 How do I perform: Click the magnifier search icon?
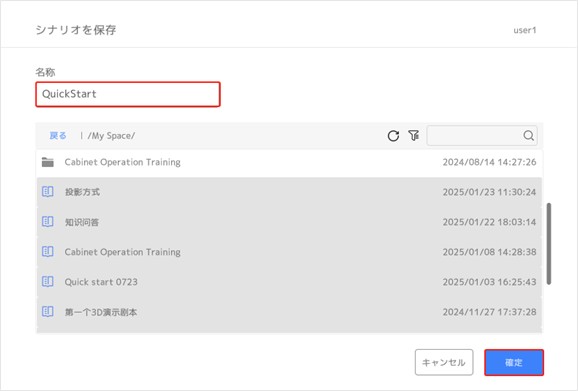529,136
